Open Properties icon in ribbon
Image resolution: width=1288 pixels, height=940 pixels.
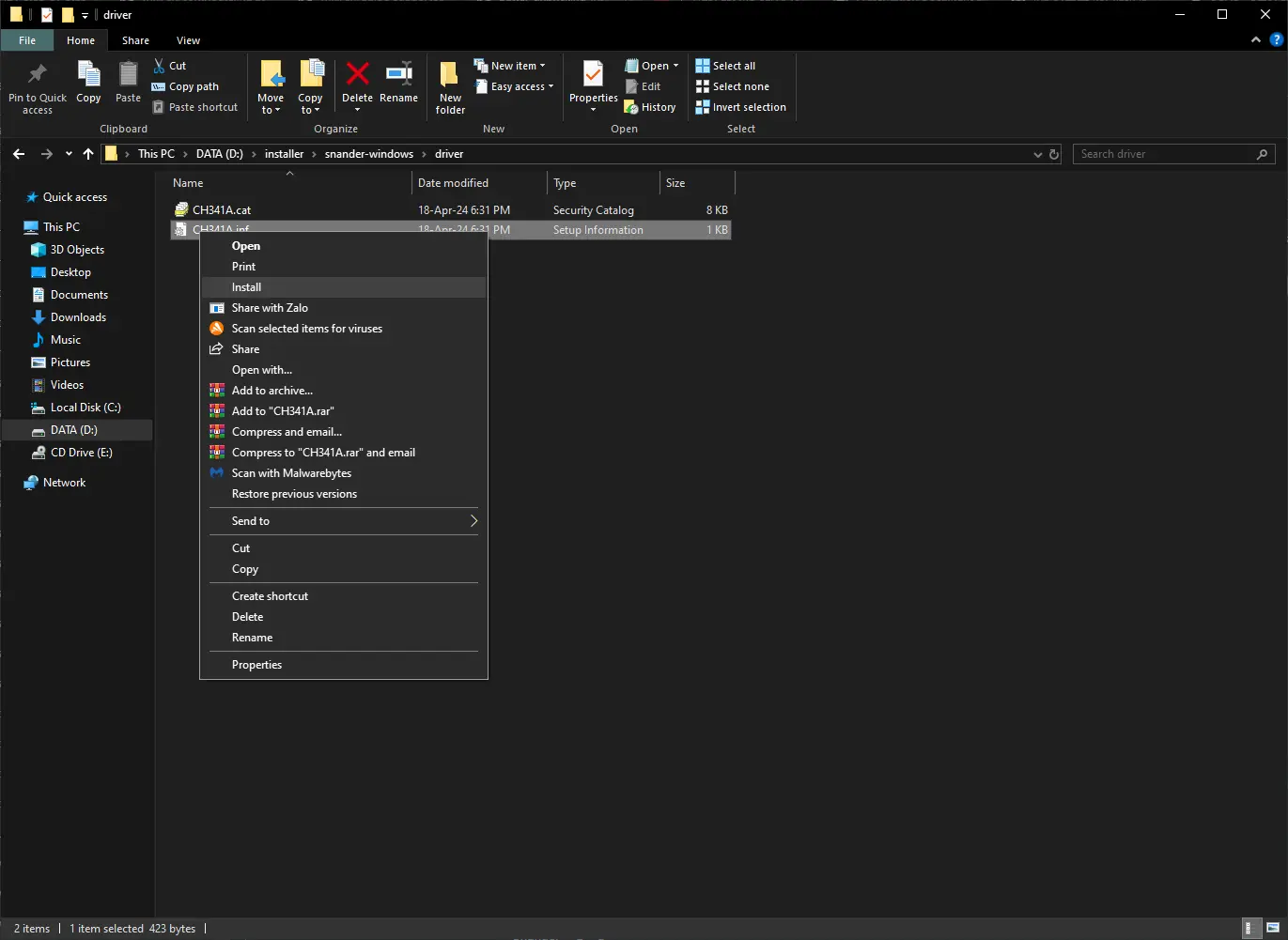593,85
